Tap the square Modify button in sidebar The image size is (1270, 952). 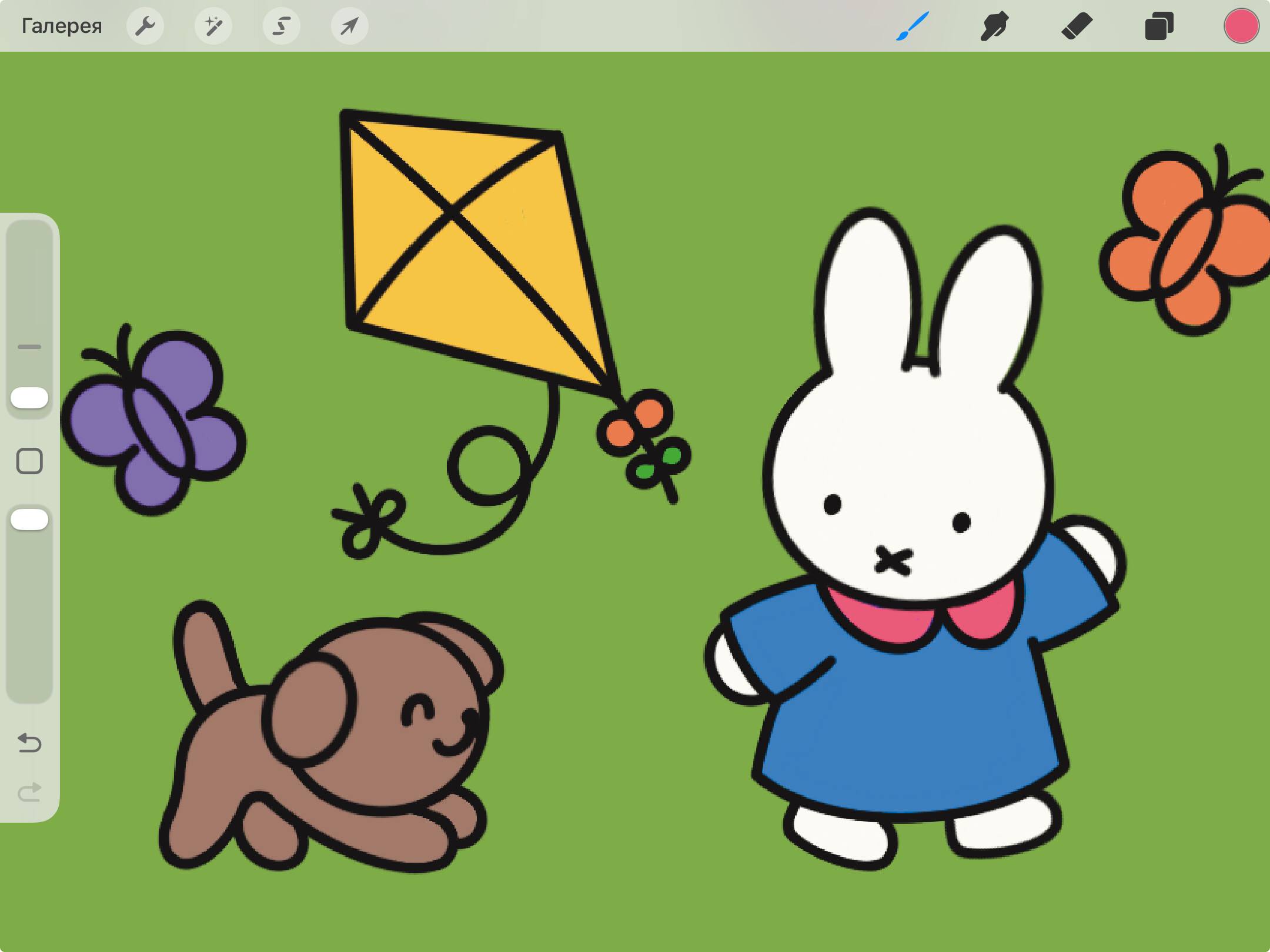(x=29, y=461)
